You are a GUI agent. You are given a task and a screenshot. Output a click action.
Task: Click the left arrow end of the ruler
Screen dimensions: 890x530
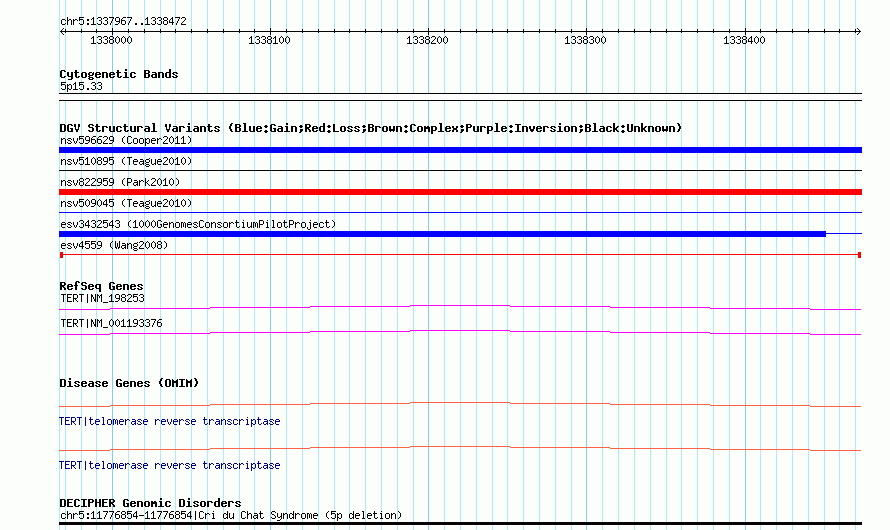click(62, 31)
